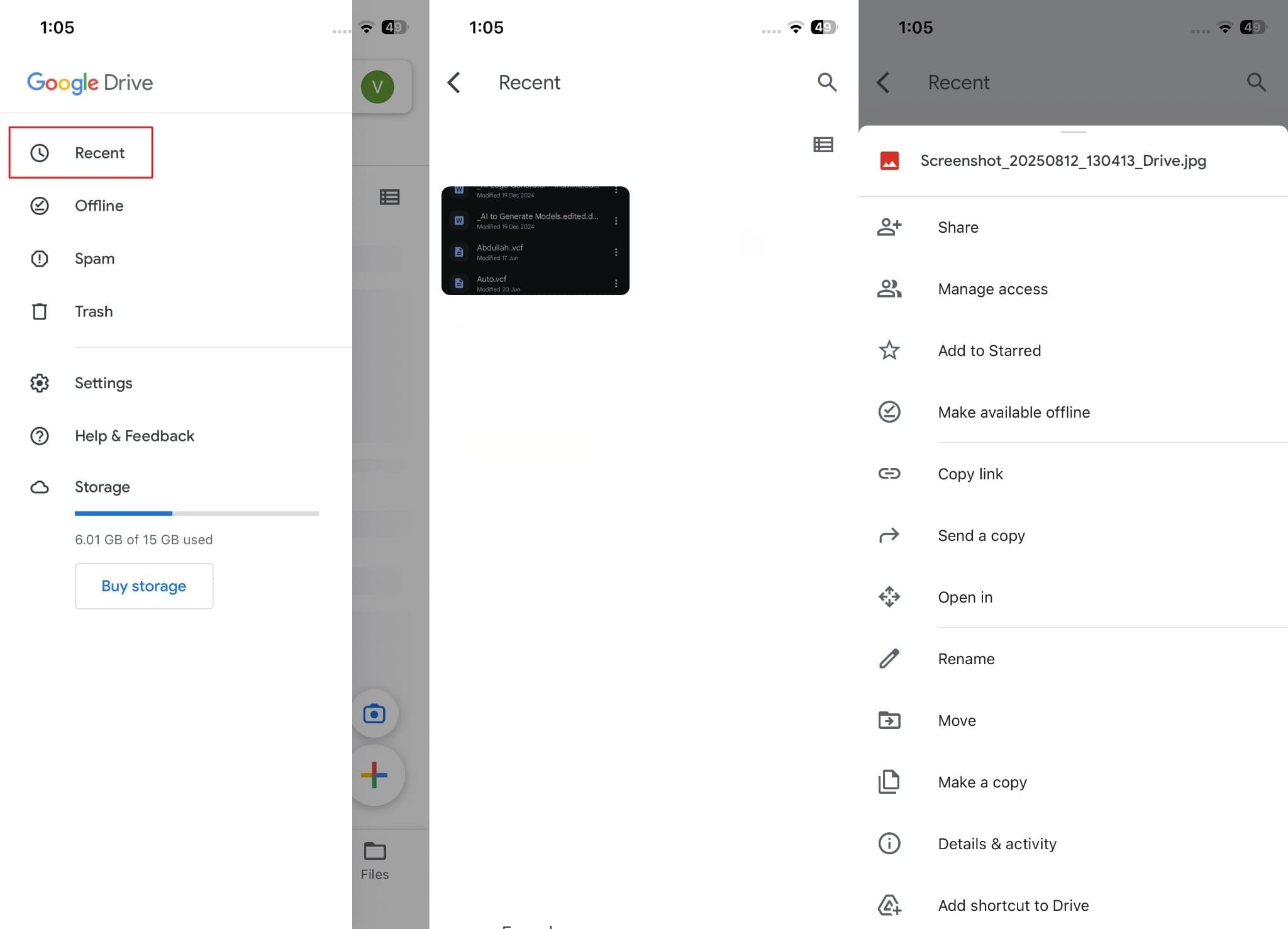Tap search icon on middle Recent screen

(x=827, y=82)
